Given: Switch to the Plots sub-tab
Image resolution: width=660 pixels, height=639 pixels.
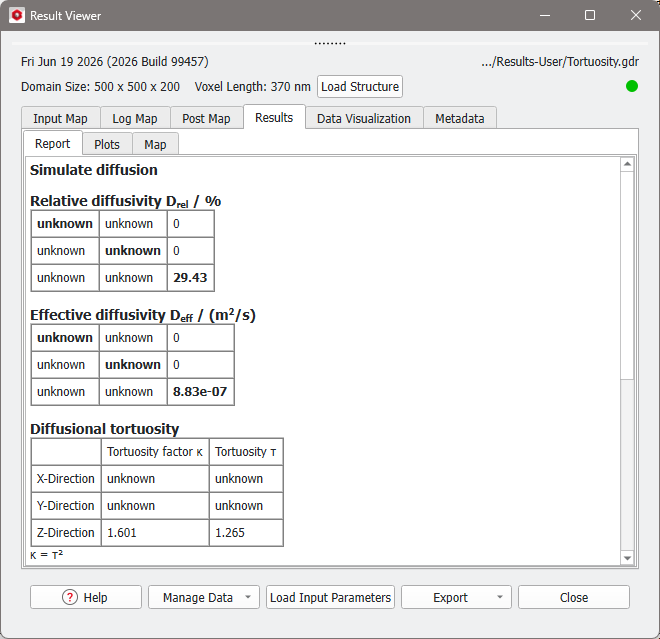Looking at the screenshot, I should coord(107,144).
